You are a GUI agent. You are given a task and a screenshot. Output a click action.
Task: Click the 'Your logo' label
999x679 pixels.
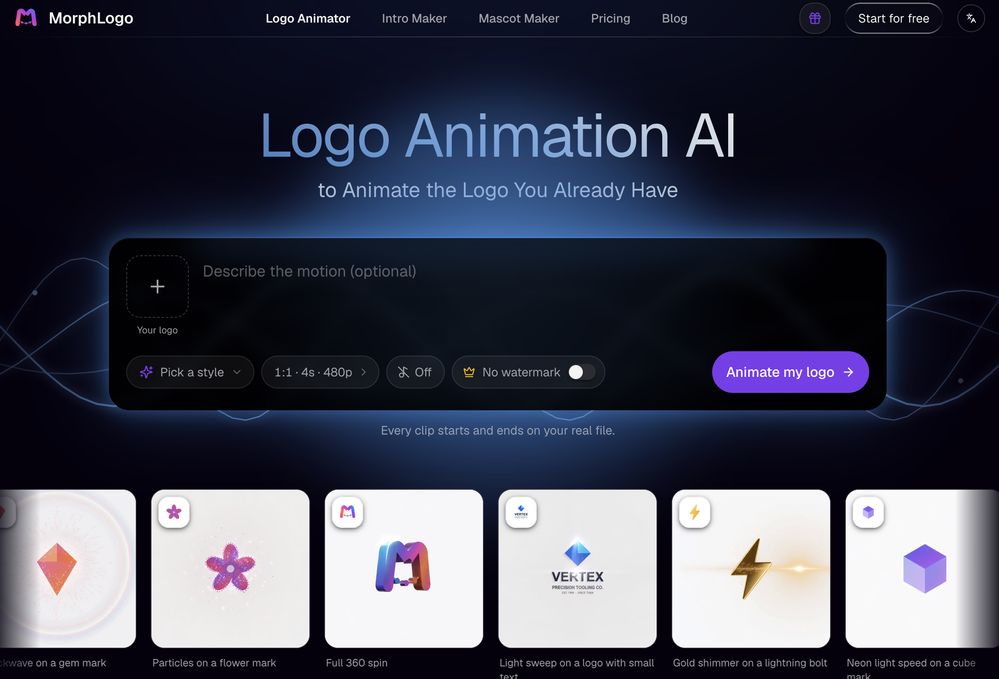pos(157,330)
